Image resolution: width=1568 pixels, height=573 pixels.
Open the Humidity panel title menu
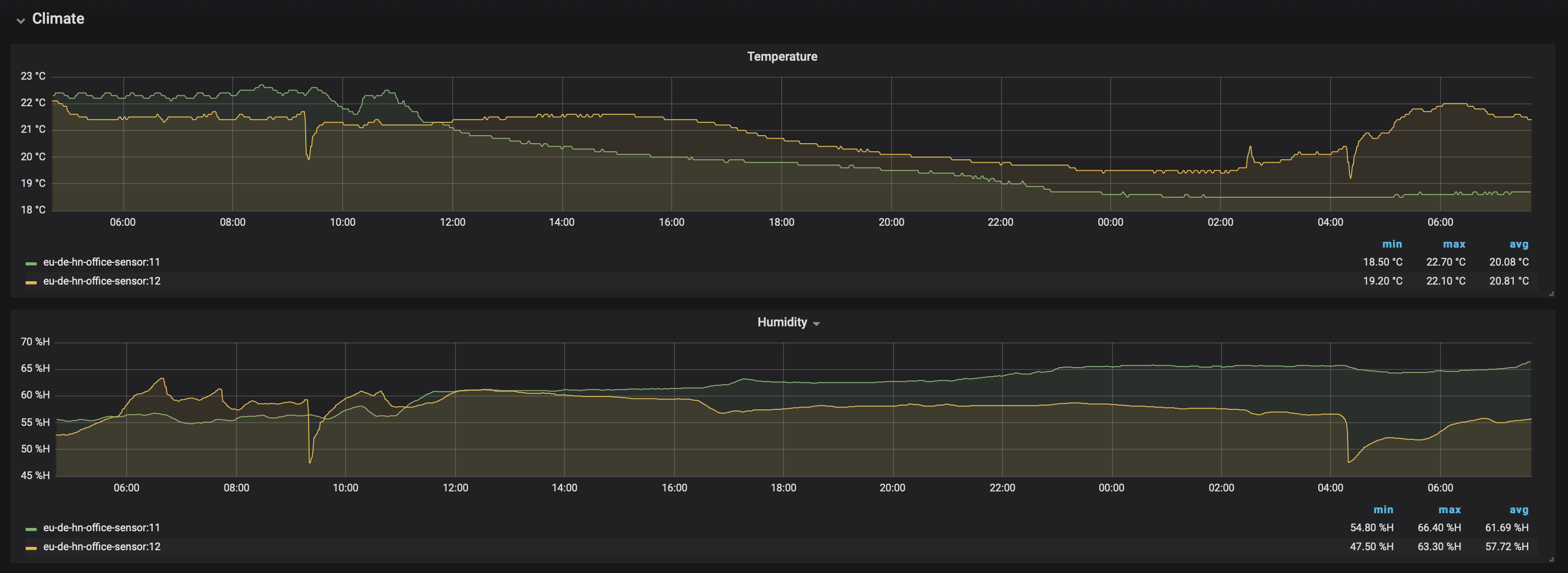(x=782, y=322)
